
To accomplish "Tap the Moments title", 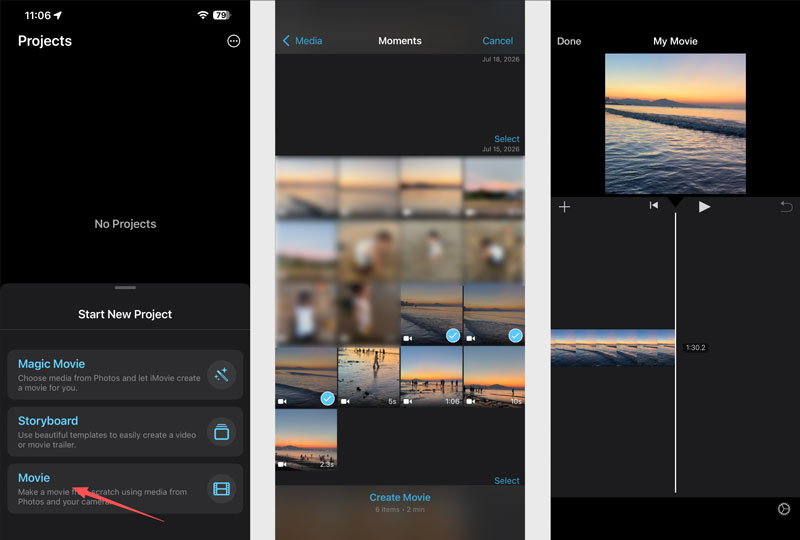I will (399, 41).
